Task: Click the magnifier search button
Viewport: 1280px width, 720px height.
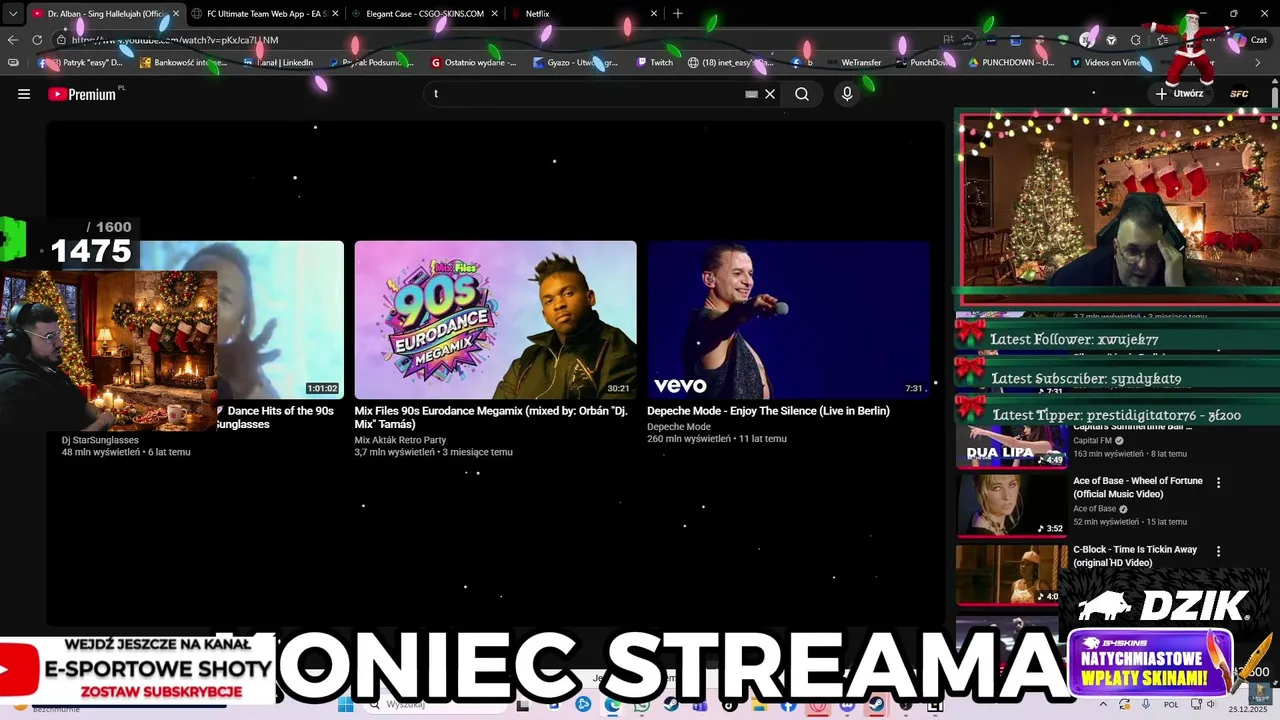Action: (x=802, y=94)
